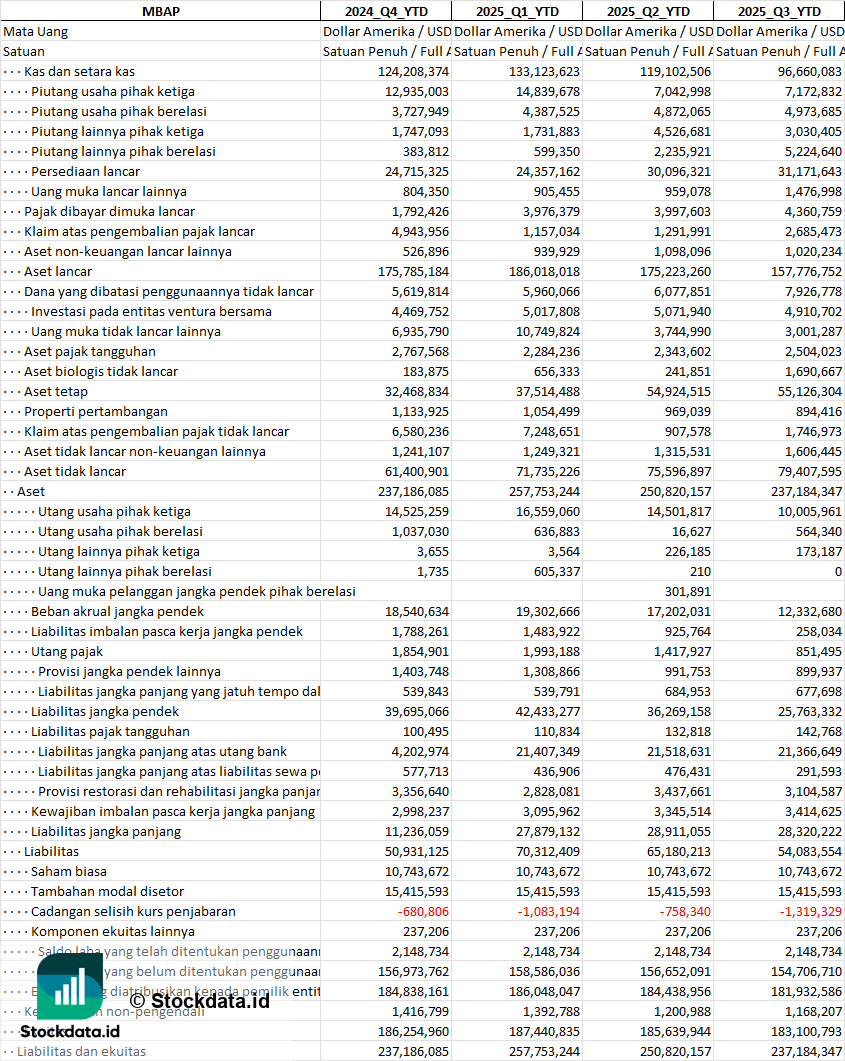Click Saham biasa row label

(69, 872)
